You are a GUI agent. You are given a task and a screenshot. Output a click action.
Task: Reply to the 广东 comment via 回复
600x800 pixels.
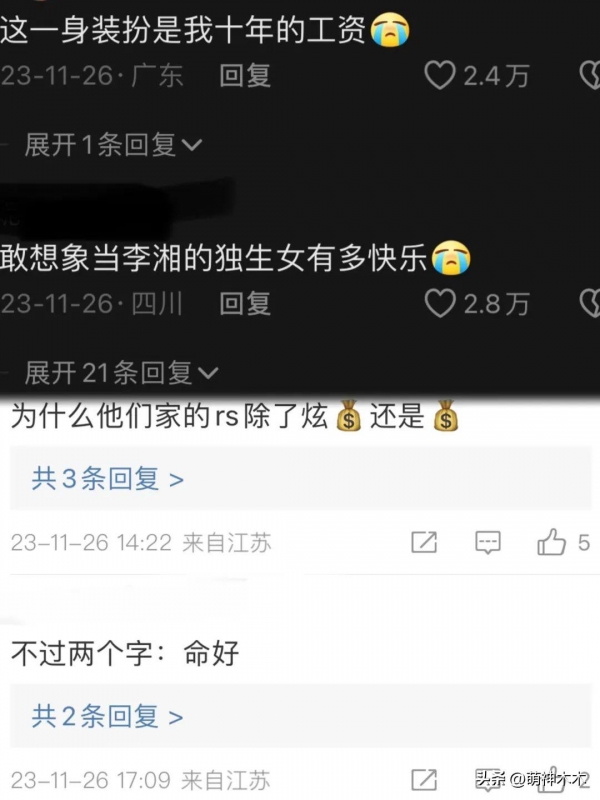tap(245, 76)
